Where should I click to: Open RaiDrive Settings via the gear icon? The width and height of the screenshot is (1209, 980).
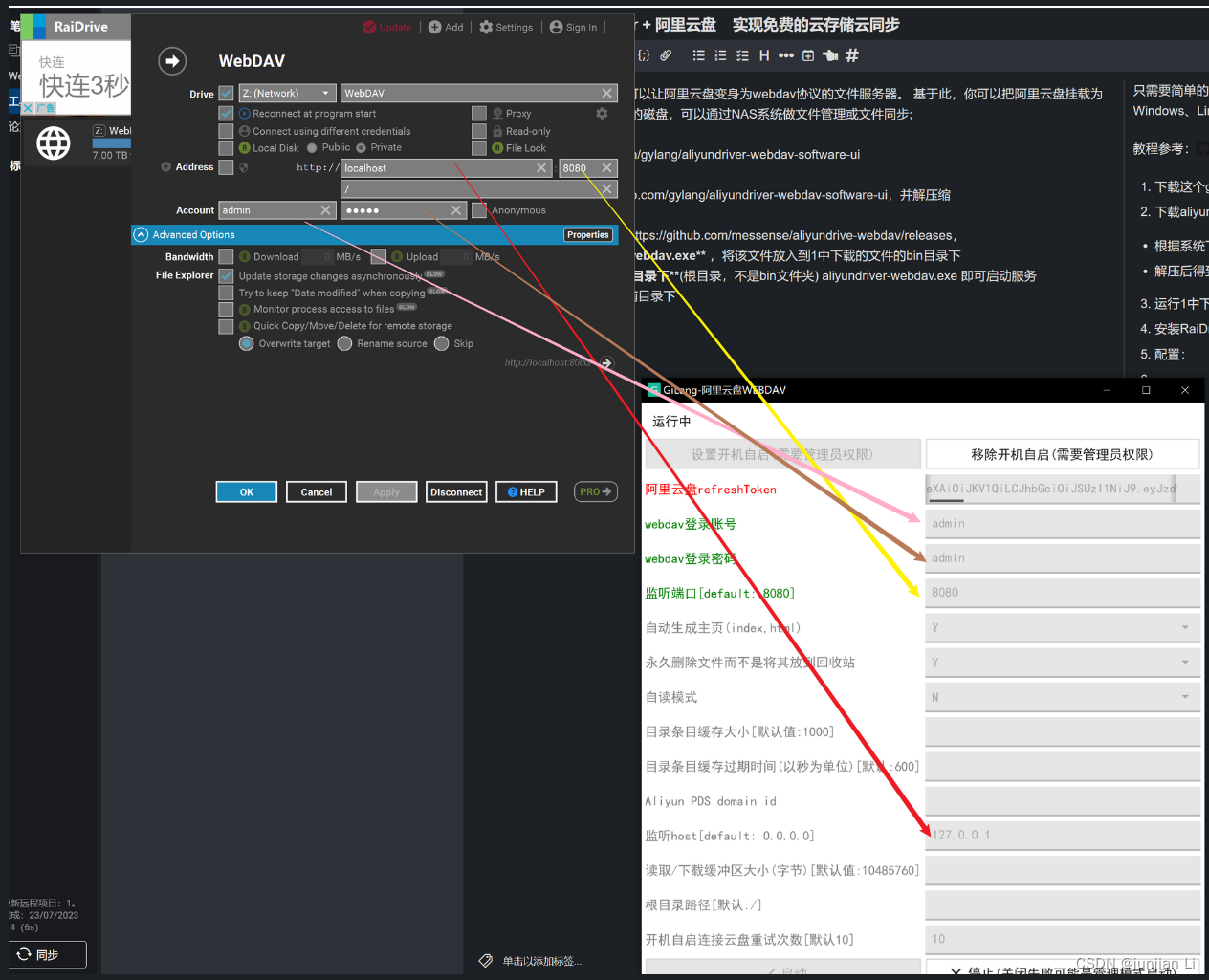click(506, 27)
